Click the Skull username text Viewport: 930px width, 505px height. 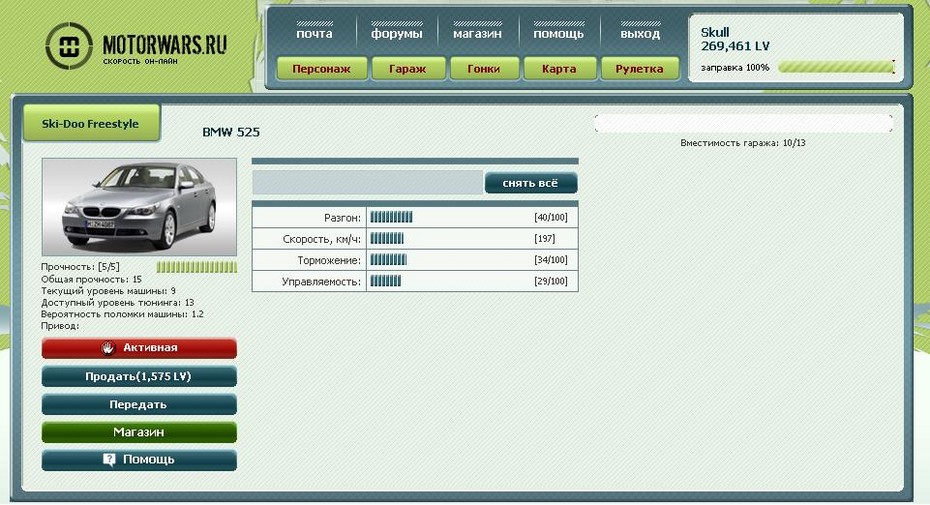tap(715, 32)
